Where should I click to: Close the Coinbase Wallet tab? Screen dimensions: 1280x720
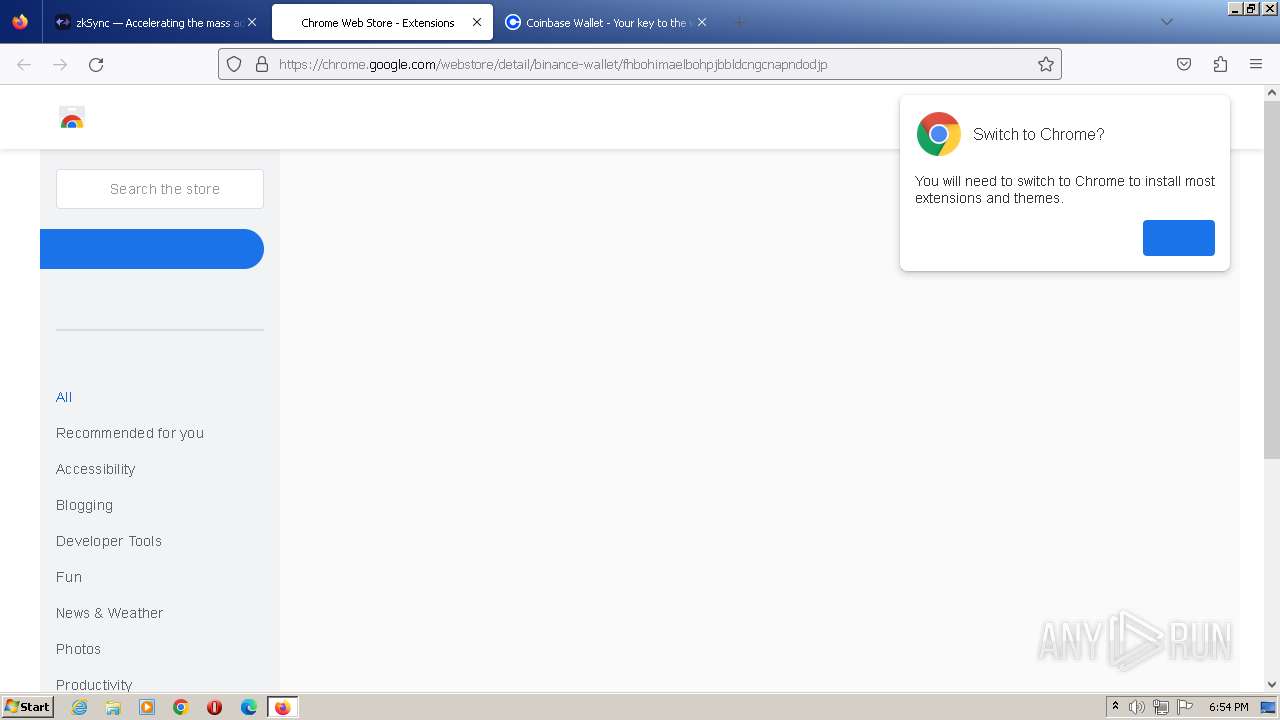(x=702, y=22)
